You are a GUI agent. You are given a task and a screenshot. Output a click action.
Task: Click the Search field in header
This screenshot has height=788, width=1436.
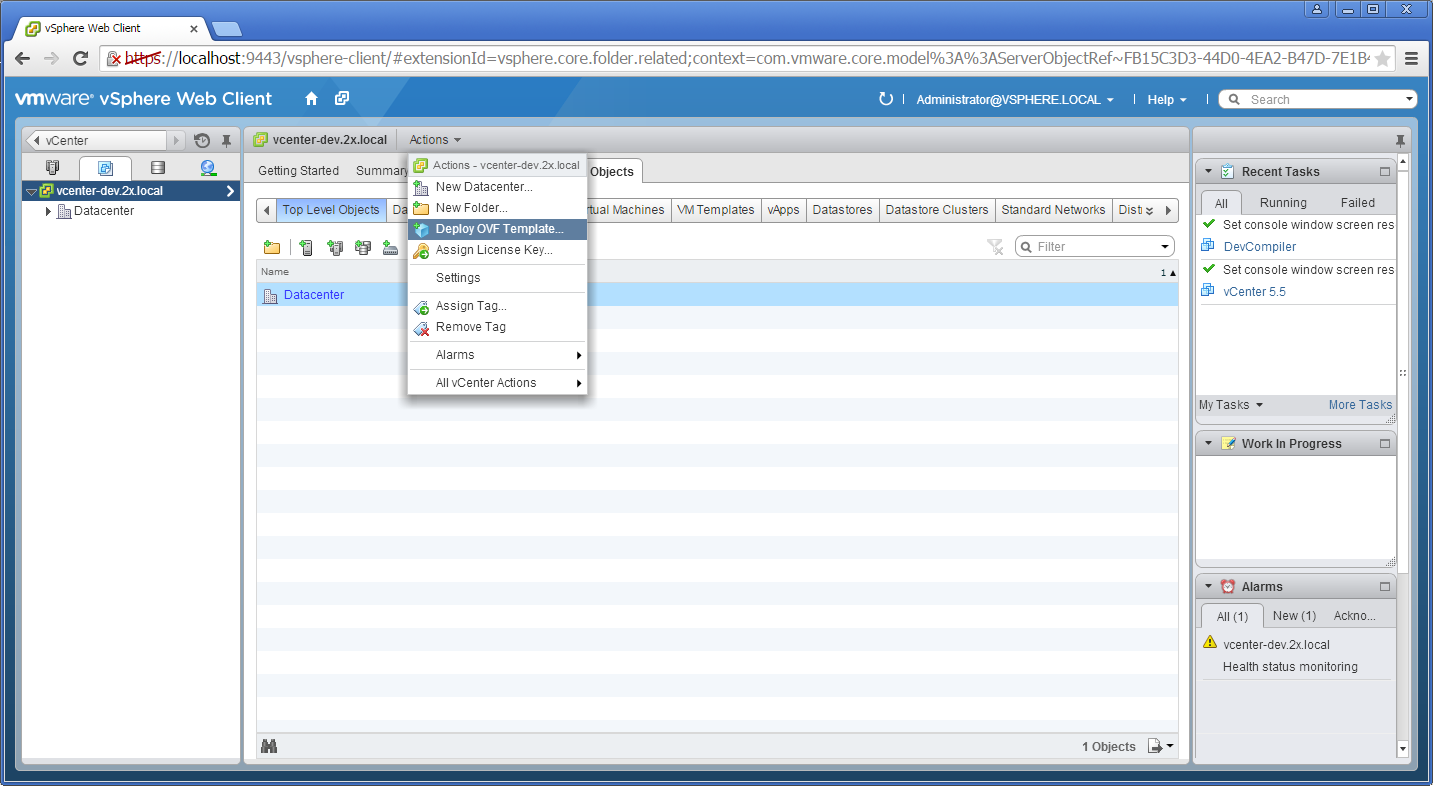(1318, 99)
